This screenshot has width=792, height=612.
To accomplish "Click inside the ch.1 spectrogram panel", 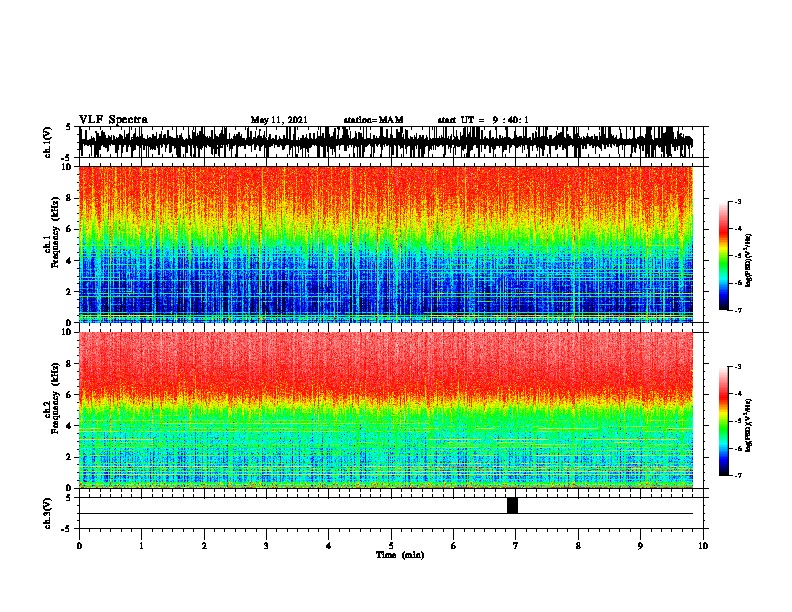I will pos(385,244).
